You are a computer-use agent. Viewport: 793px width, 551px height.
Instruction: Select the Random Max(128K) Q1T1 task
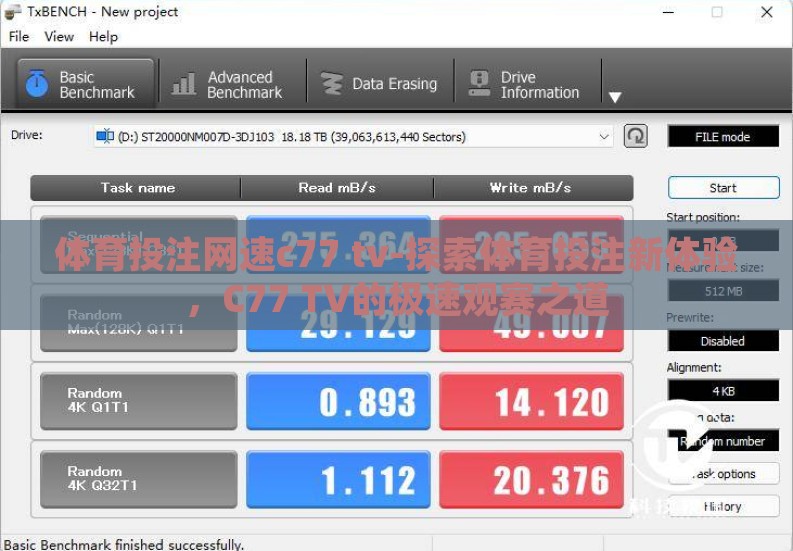click(x=139, y=323)
